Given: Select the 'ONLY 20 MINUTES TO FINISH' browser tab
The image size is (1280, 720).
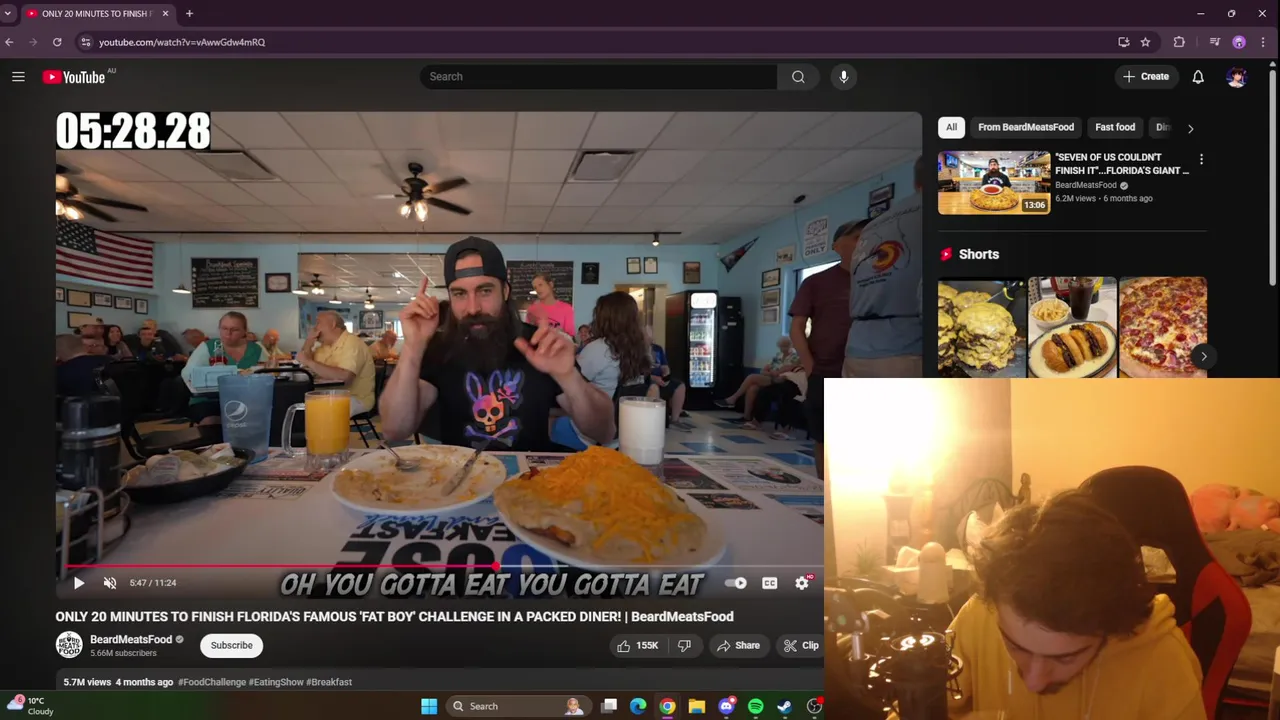Looking at the screenshot, I should tap(98, 14).
